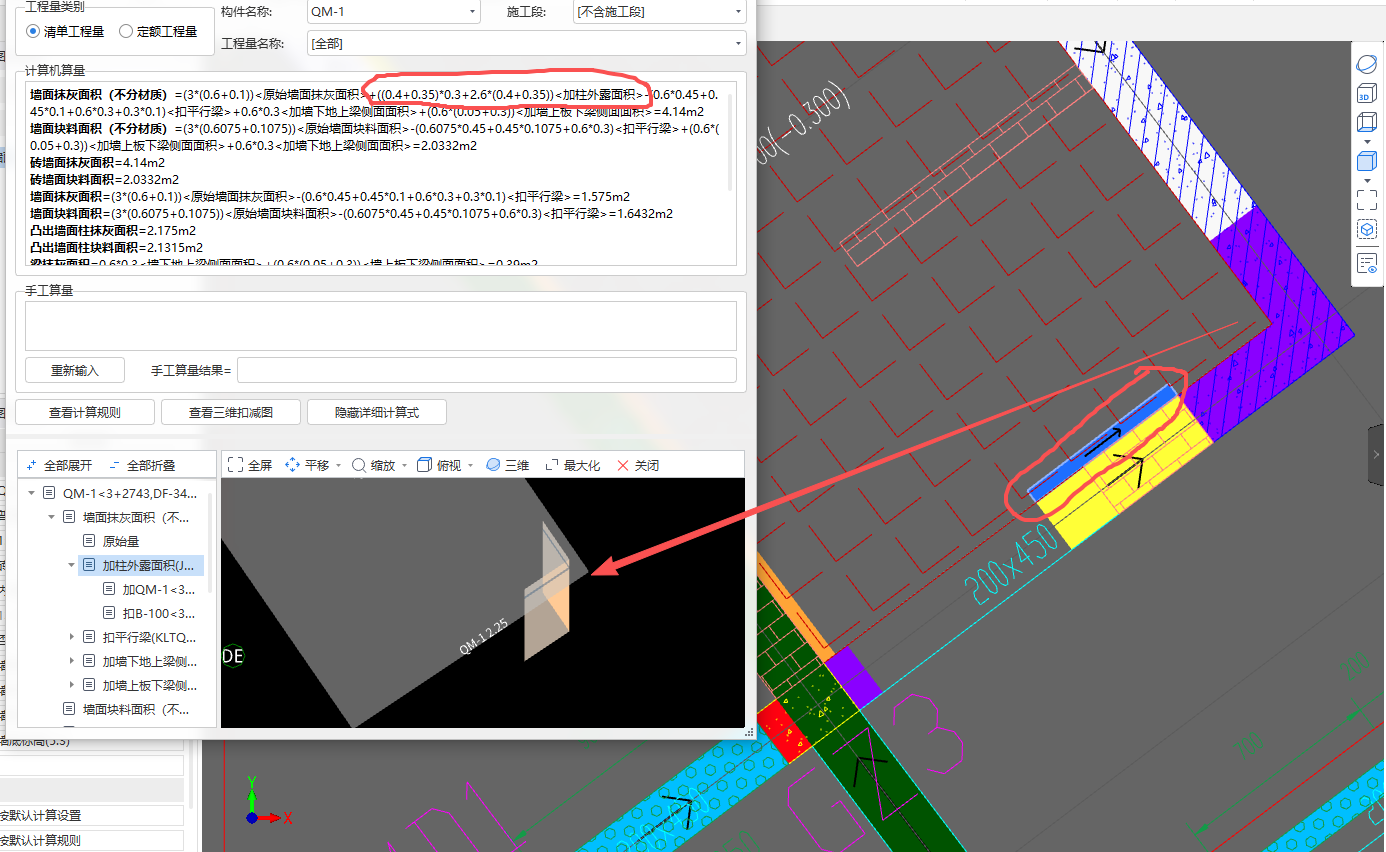The image size is (1386, 852).
Task: Collapse the 墙面抹灰面积 tree node arrow
Action: (51, 517)
